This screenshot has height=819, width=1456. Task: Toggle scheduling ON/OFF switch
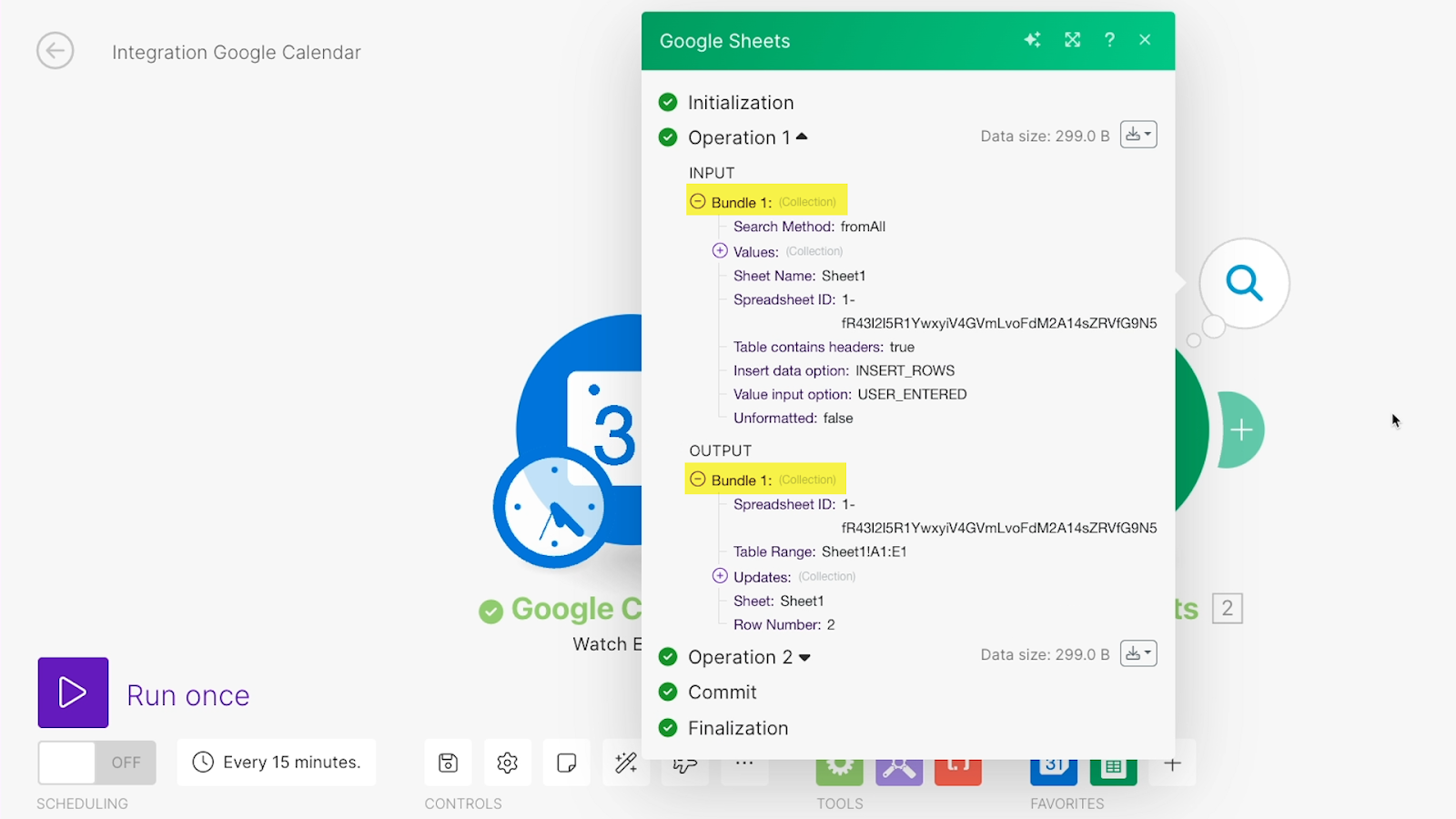tap(96, 763)
